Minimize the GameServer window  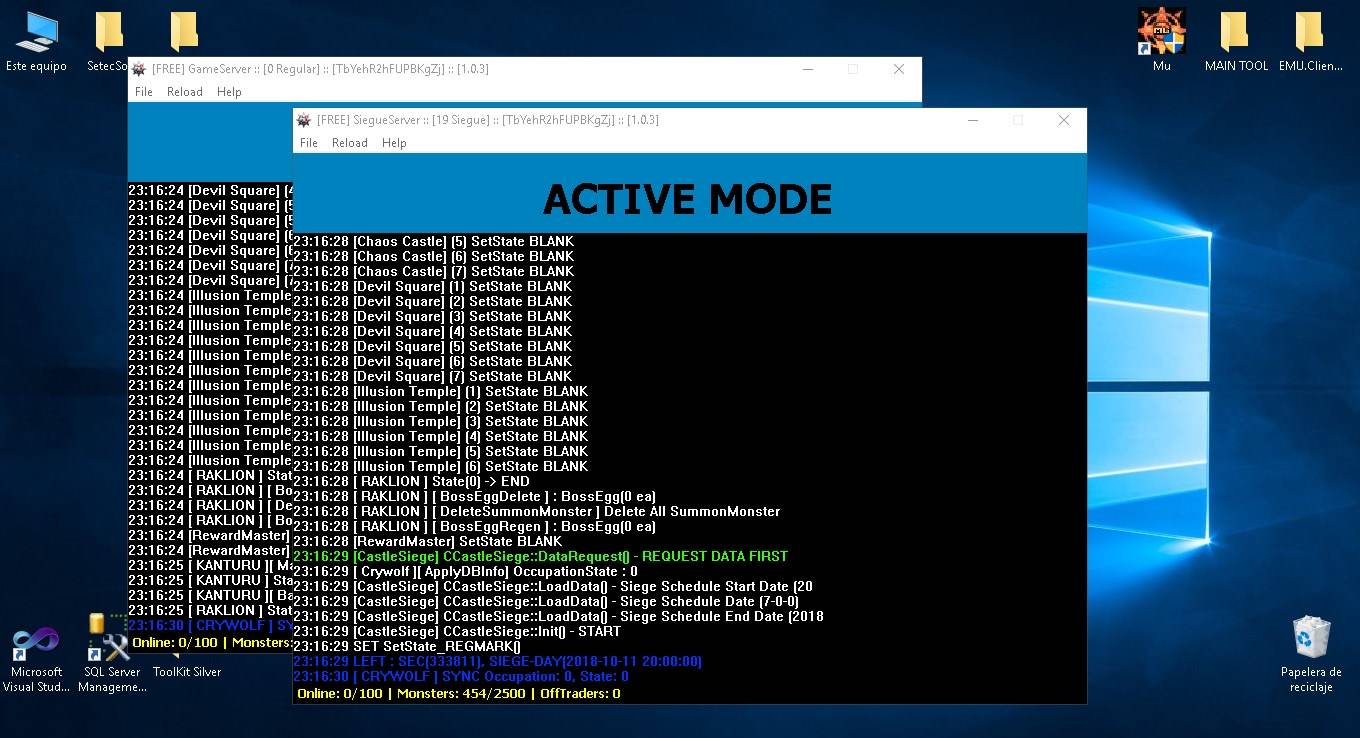[807, 69]
